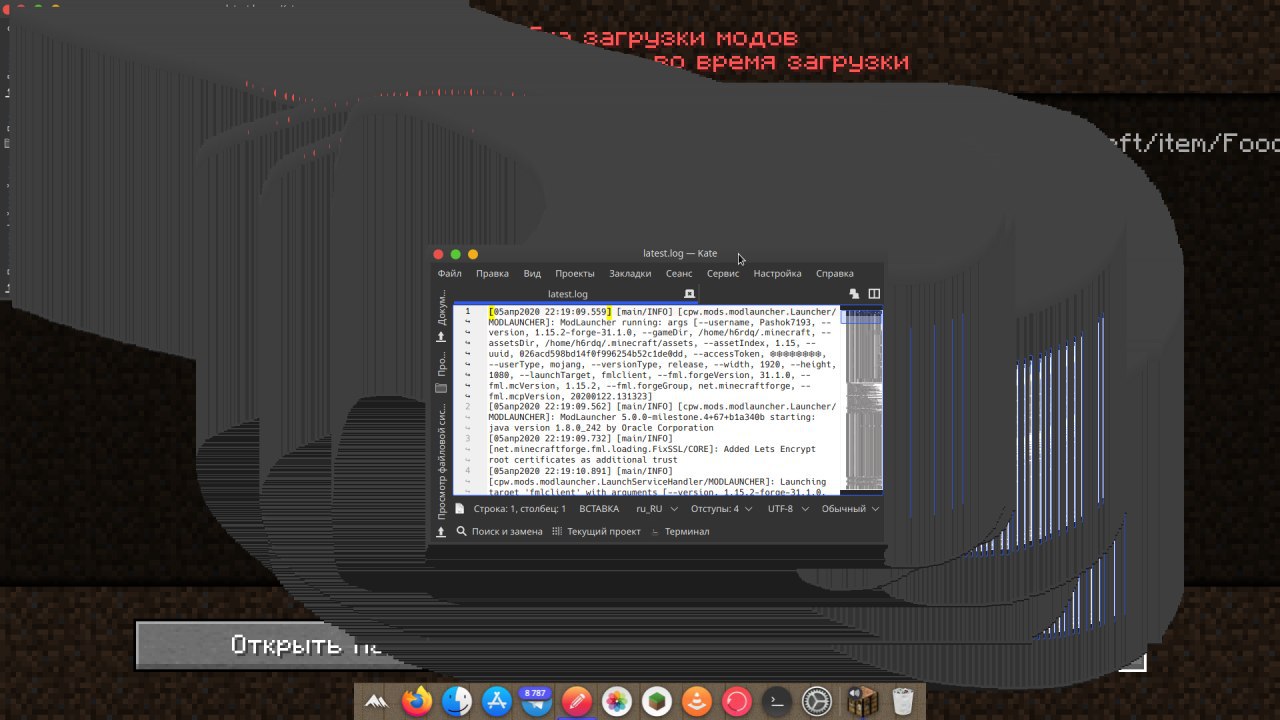Open the Minecraft grass block icon in dock

tap(657, 702)
